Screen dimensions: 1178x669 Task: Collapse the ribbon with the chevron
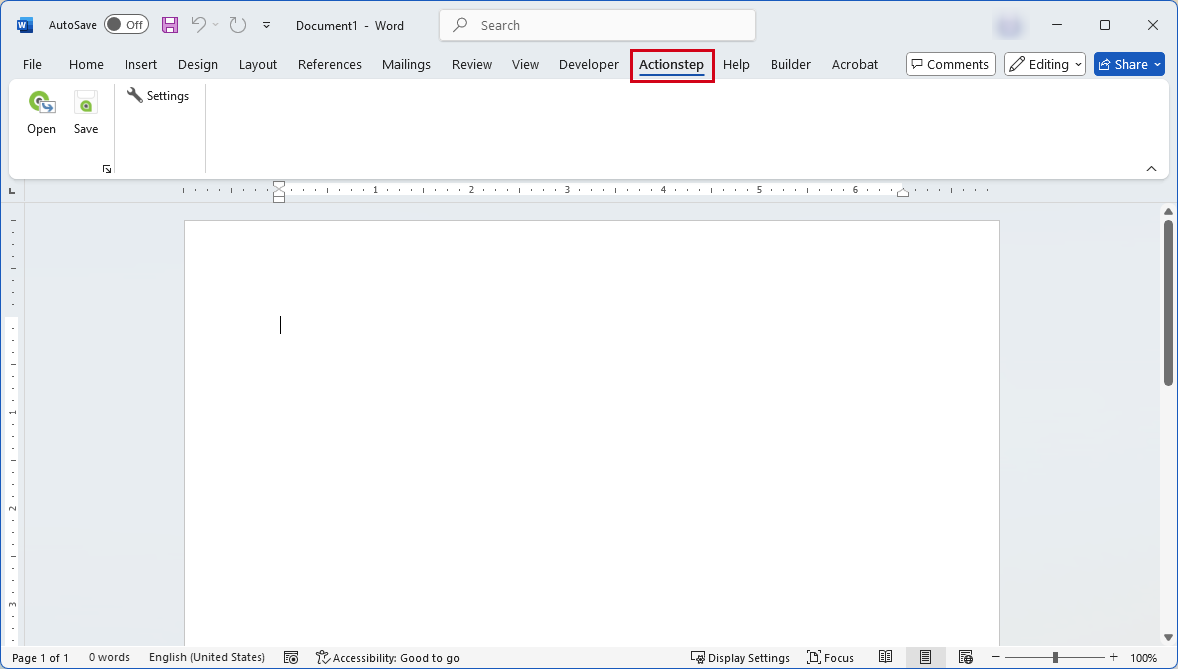coord(1151,168)
